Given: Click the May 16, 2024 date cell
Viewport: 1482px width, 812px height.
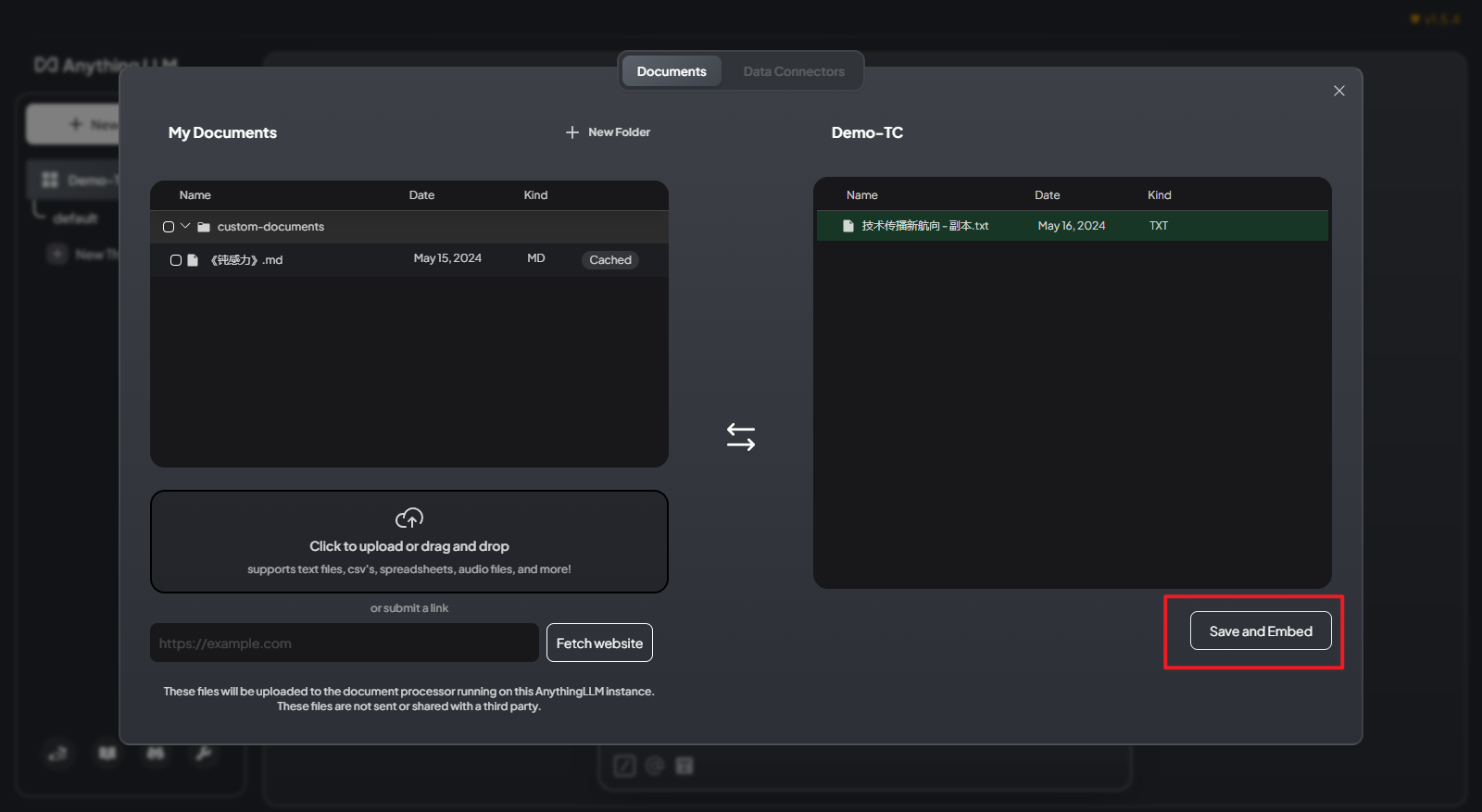Looking at the screenshot, I should (x=1072, y=226).
